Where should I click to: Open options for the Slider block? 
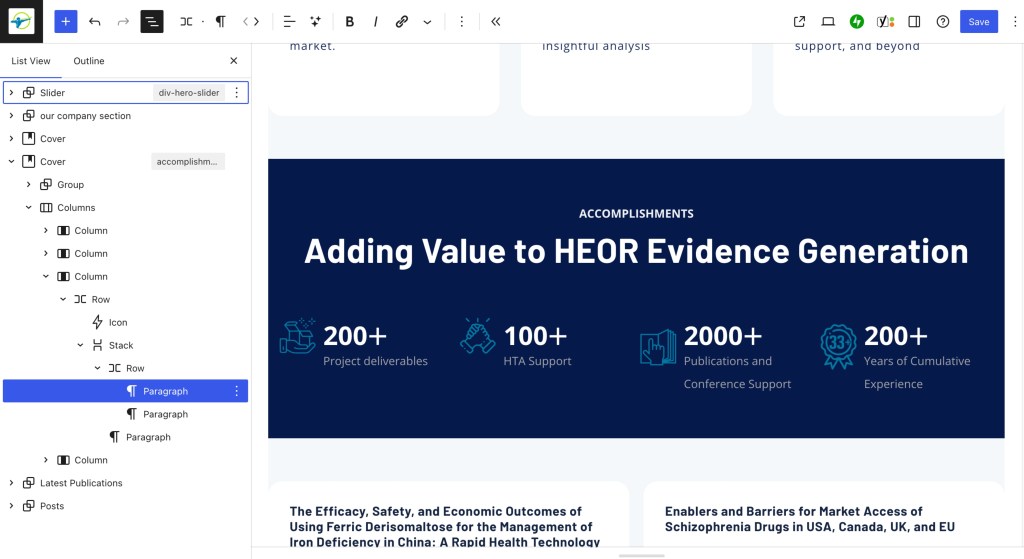coord(237,93)
